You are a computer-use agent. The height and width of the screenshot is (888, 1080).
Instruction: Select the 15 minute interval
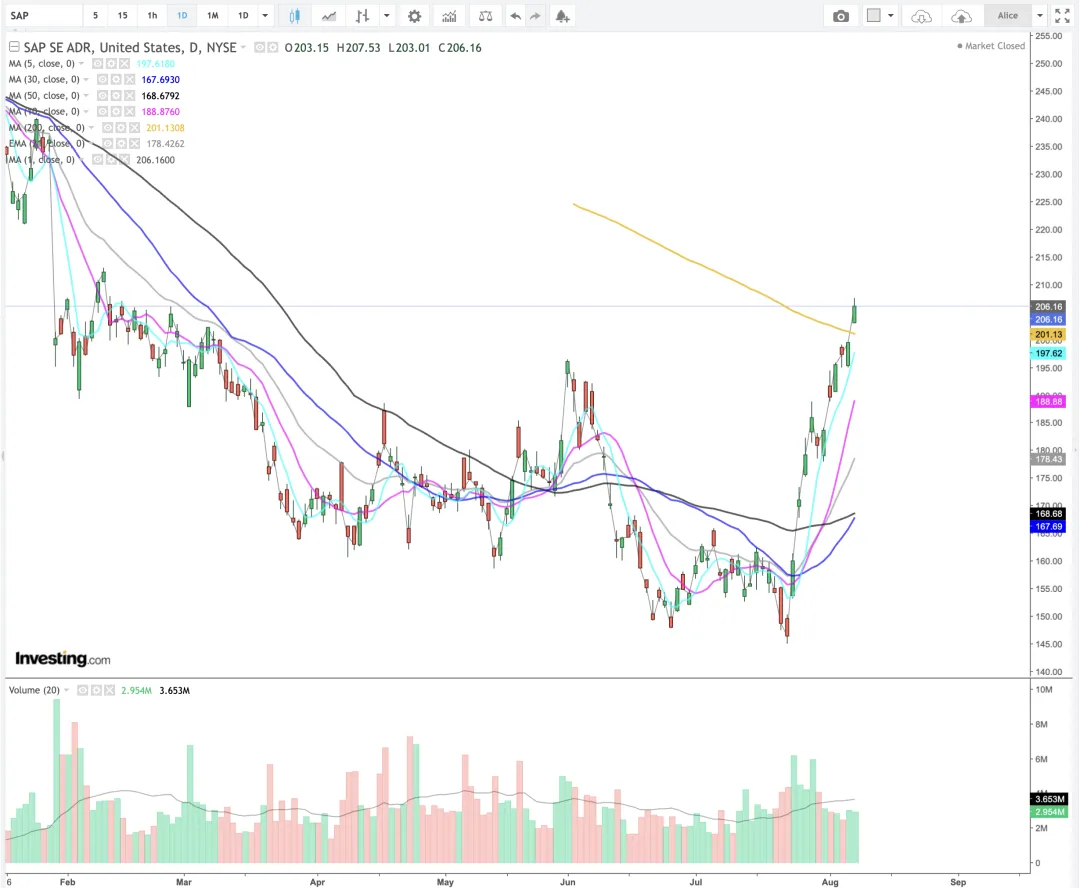click(x=123, y=15)
